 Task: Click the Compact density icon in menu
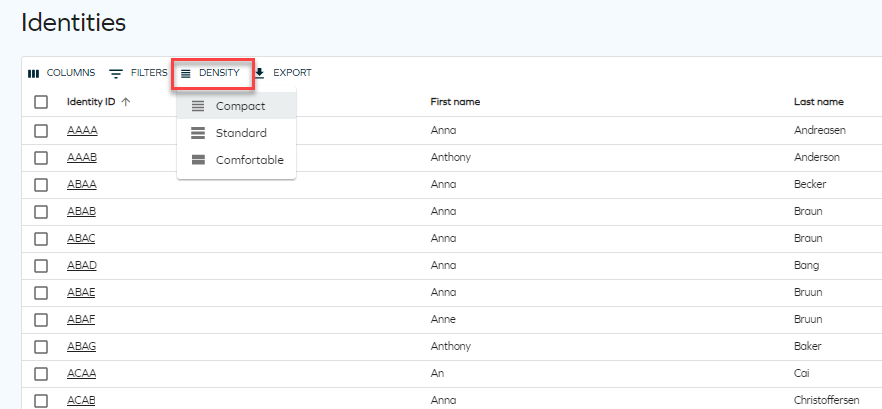pos(198,106)
